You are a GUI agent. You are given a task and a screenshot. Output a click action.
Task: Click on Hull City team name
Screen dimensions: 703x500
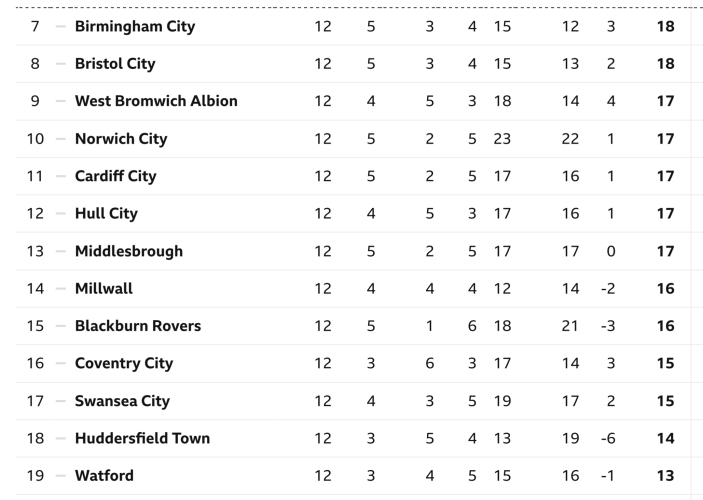(106, 213)
